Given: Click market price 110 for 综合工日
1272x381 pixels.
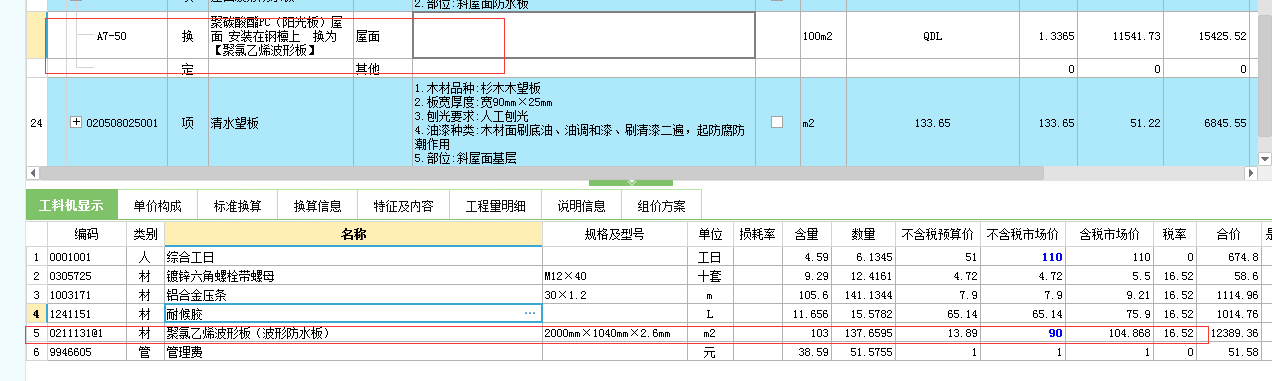Looking at the screenshot, I should coord(1023,258).
